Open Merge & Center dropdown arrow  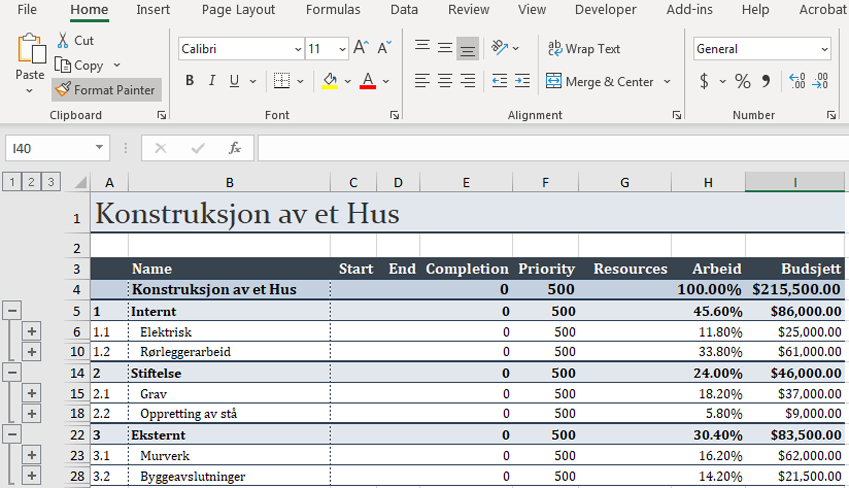click(x=667, y=82)
